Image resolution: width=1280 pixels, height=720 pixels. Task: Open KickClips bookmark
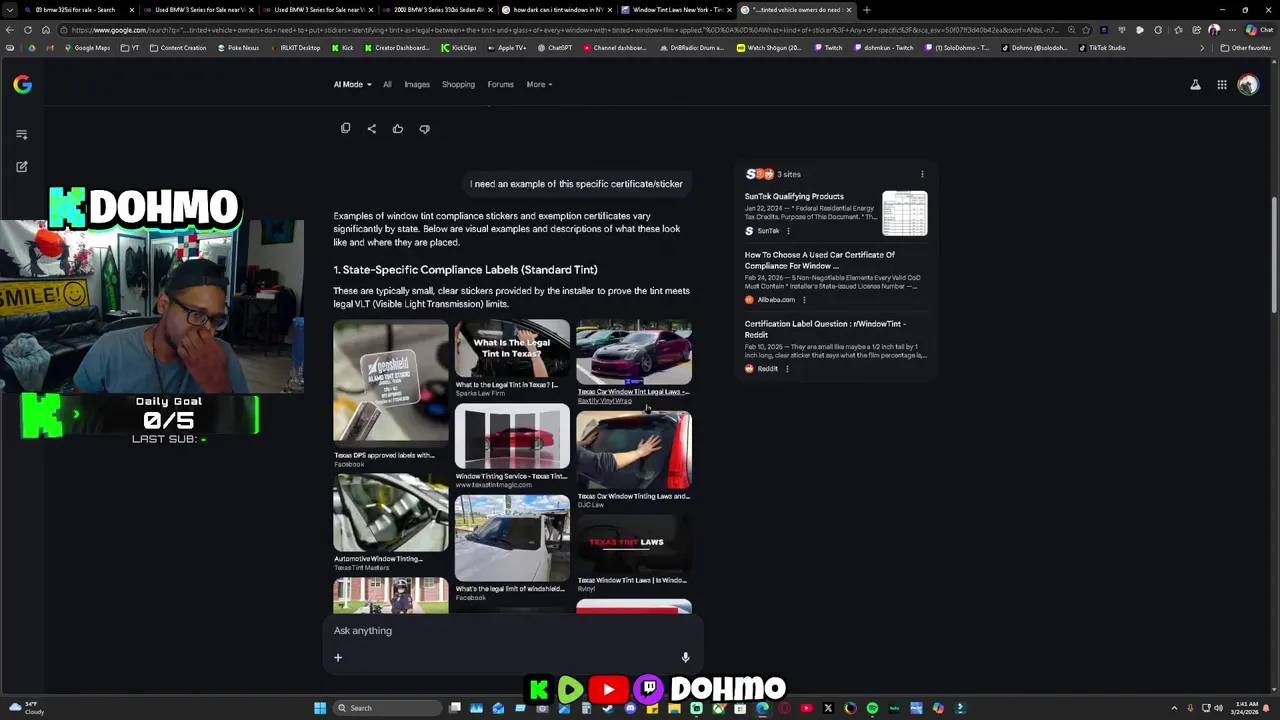(x=458, y=48)
